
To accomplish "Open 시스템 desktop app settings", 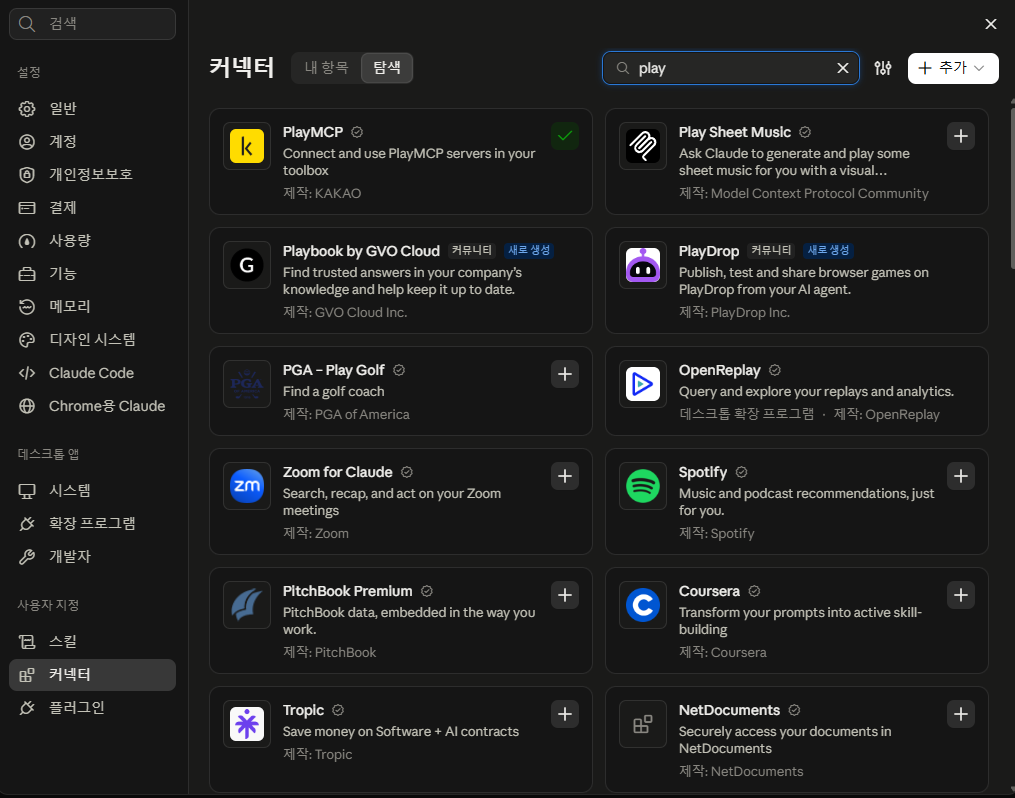I will 93,491.
